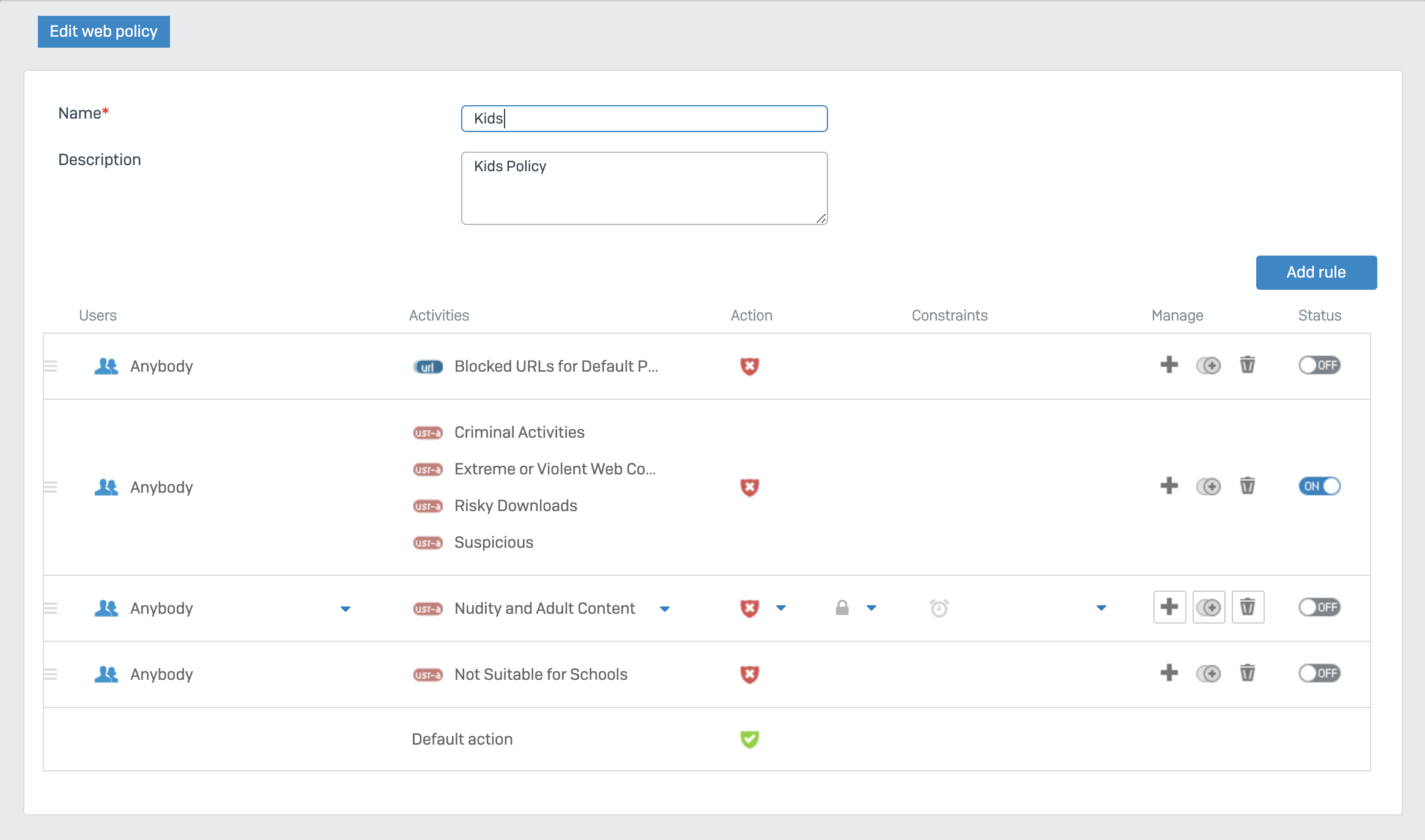The image size is (1425, 840).
Task: Click the Edit web policy header
Action: tap(104, 32)
